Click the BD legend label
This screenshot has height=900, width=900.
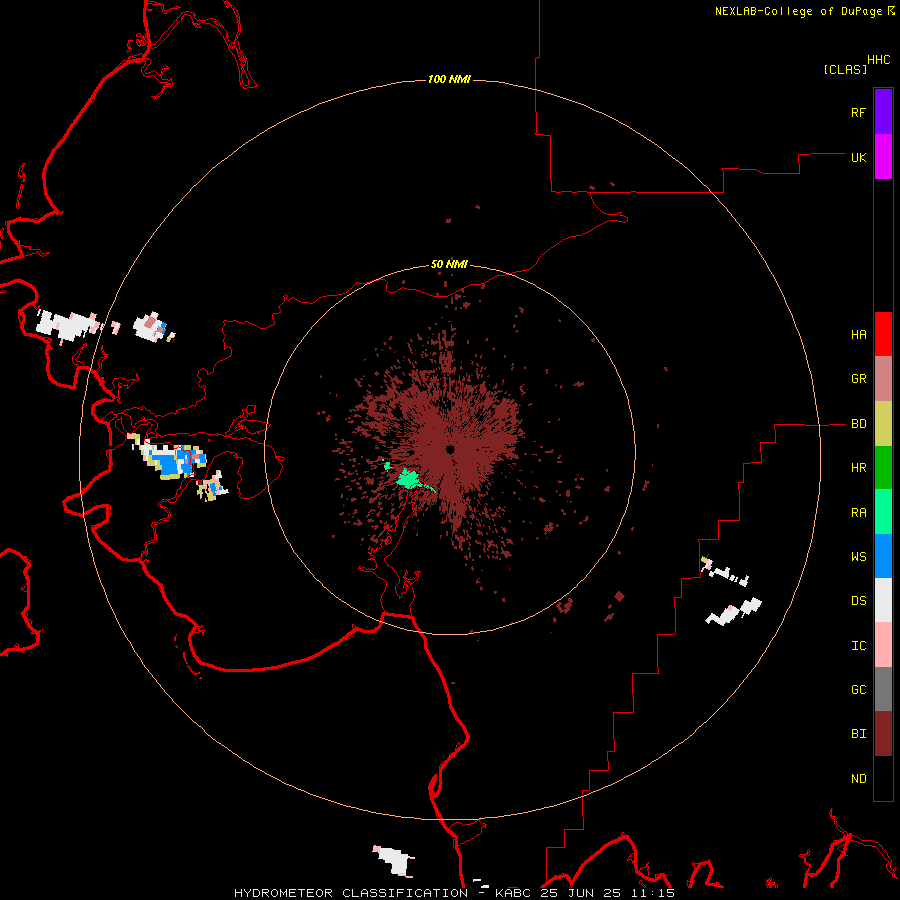(x=858, y=424)
